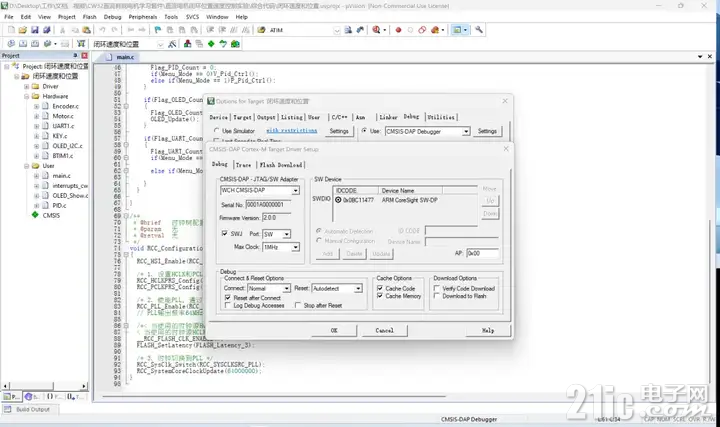720x427 pixels.
Task: Open the target selection dropdown in toolbar
Action: pyautogui.click(x=160, y=44)
